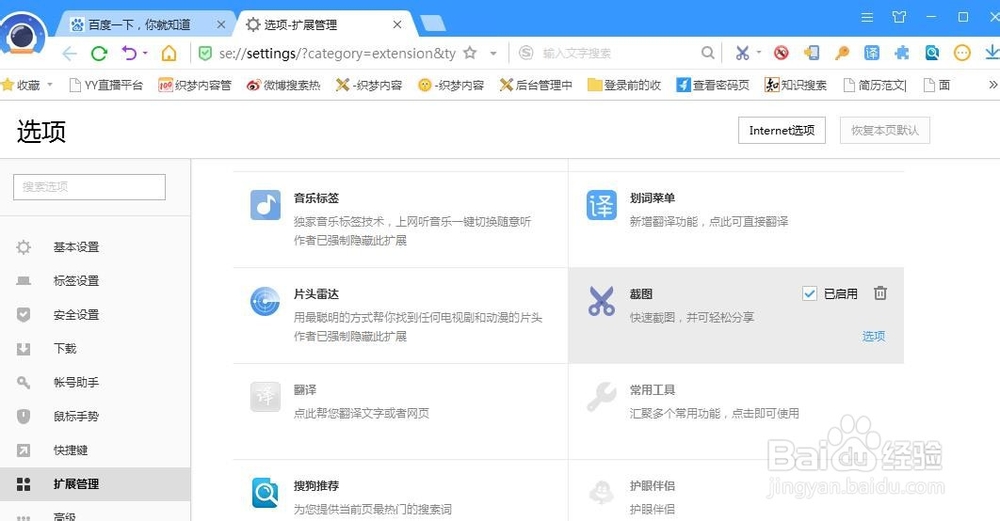Screen dimensions: 1000x521
Task: Open the 查看密码页 bookmark
Action: pyautogui.click(x=712, y=85)
